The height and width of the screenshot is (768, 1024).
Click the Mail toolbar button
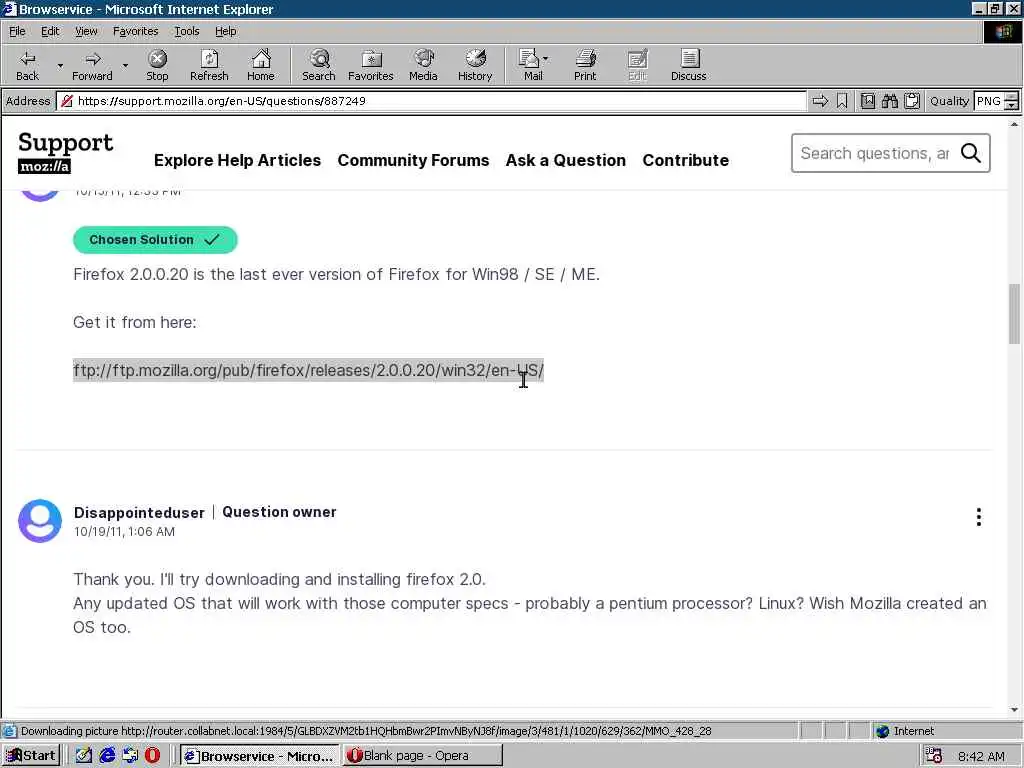tap(530, 65)
